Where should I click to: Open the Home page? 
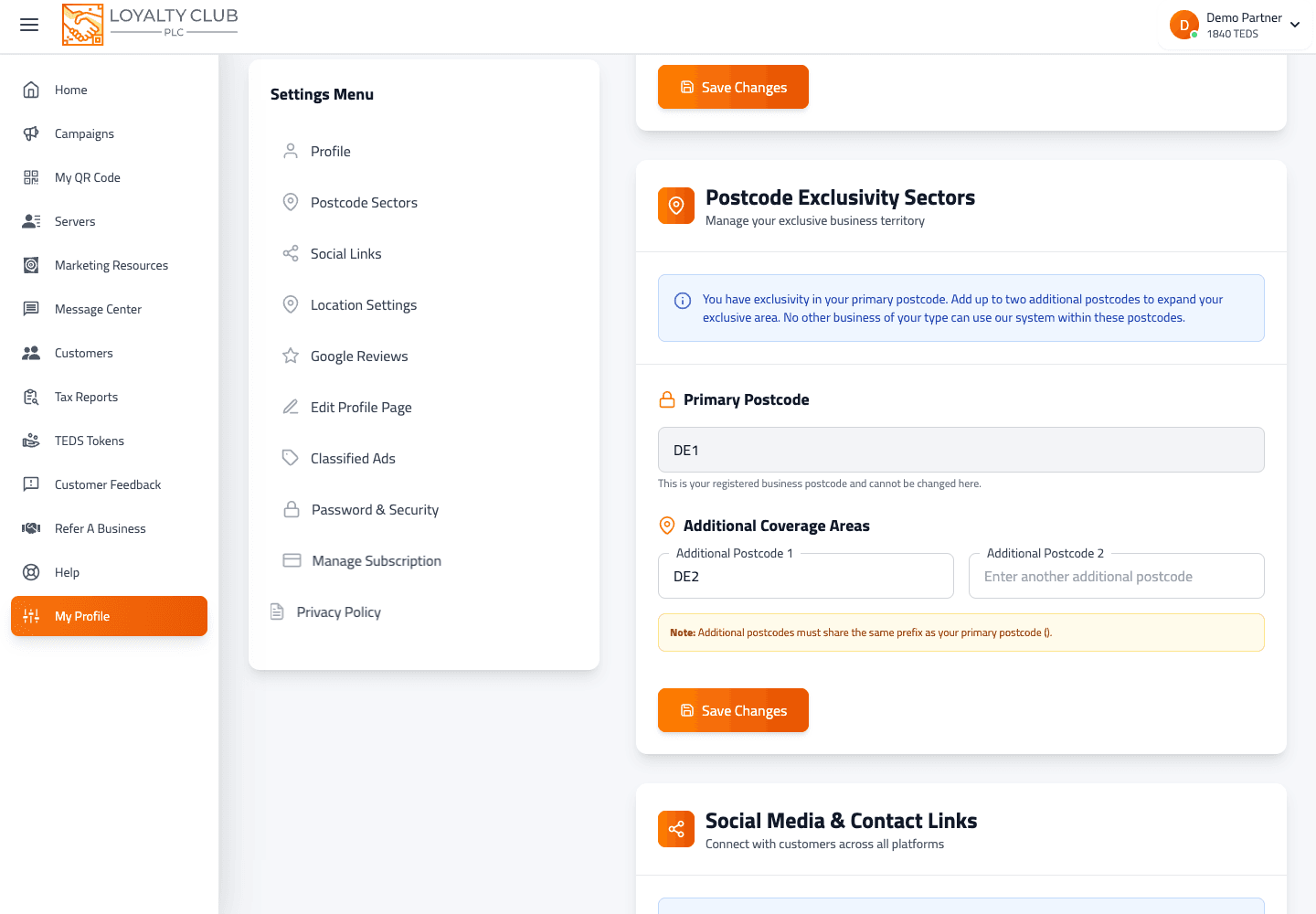pyautogui.click(x=110, y=90)
